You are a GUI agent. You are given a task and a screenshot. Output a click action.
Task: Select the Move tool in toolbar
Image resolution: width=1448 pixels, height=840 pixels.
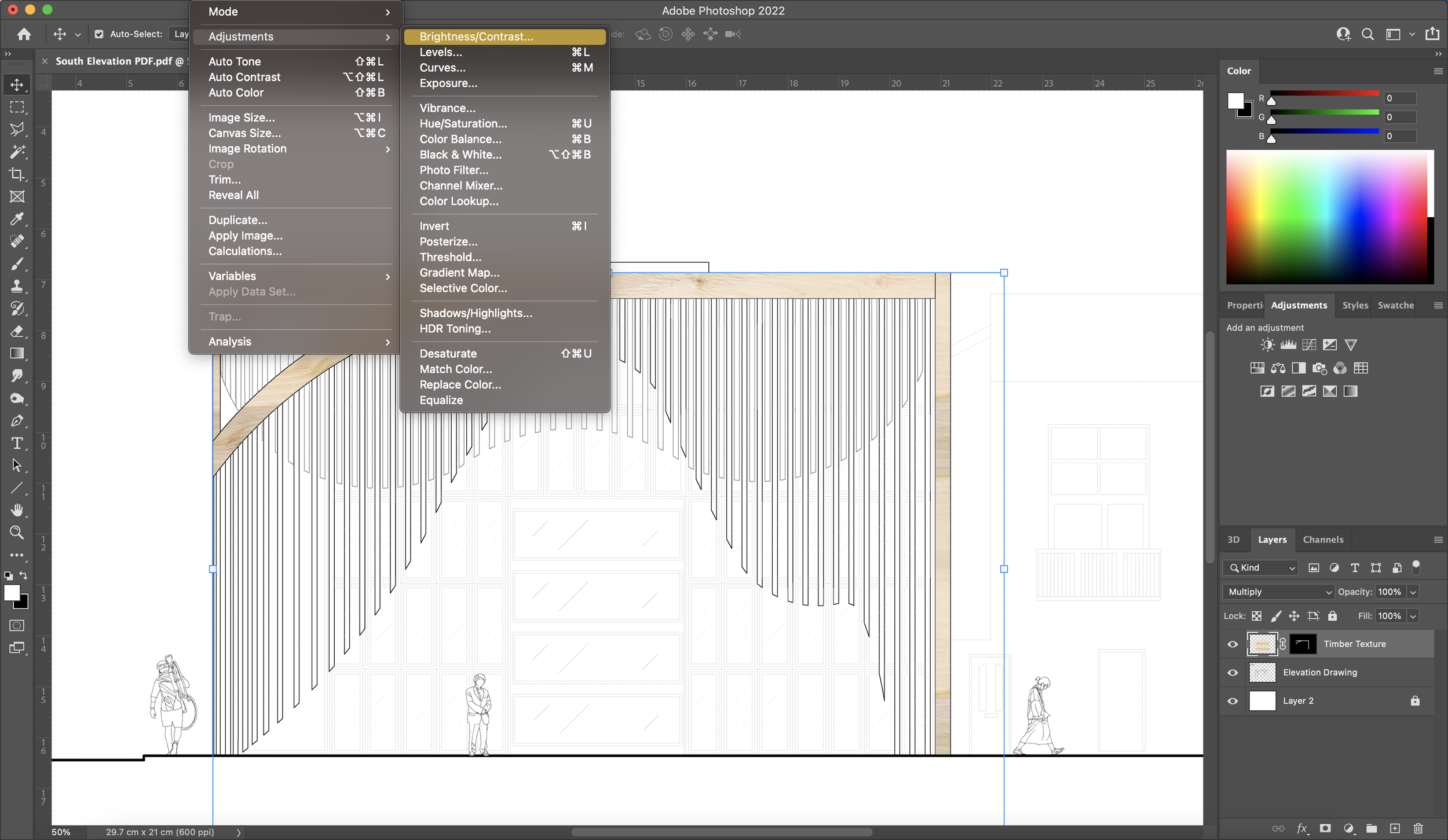[17, 85]
